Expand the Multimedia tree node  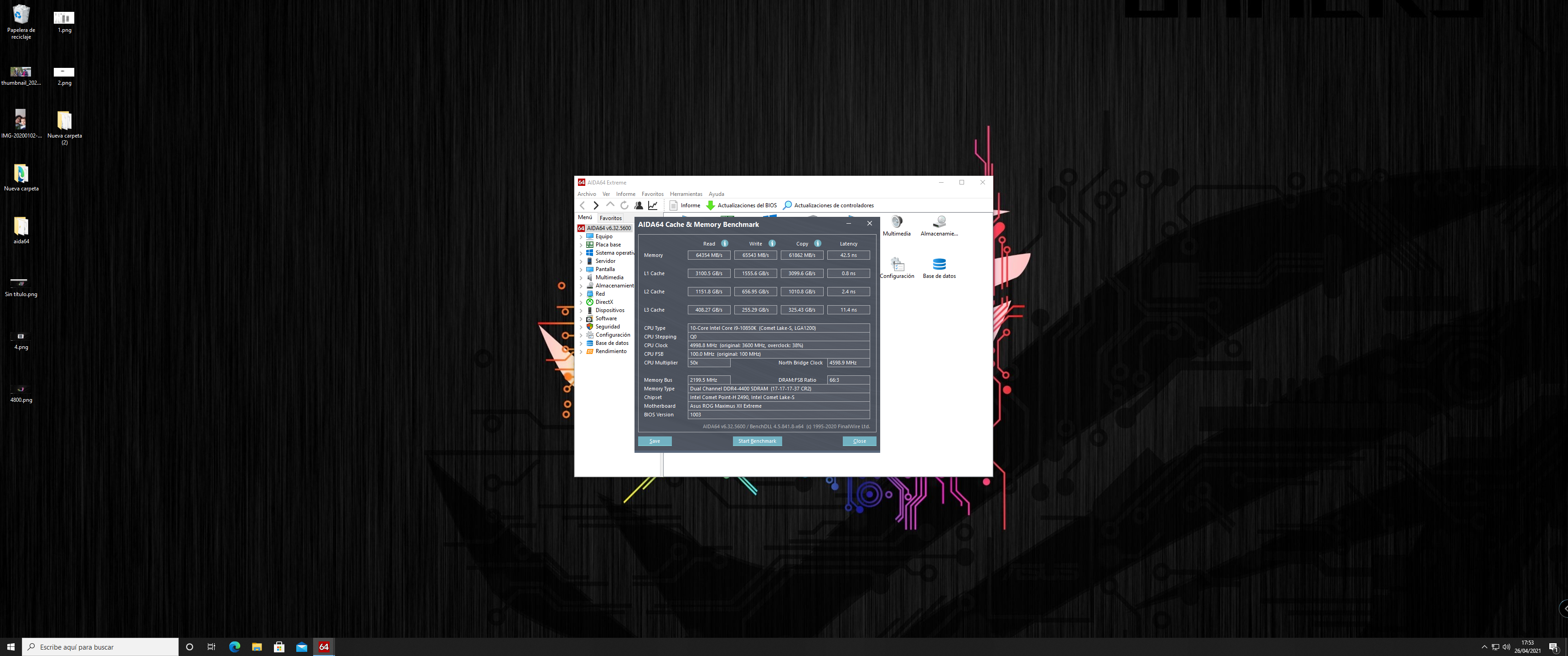[581, 277]
